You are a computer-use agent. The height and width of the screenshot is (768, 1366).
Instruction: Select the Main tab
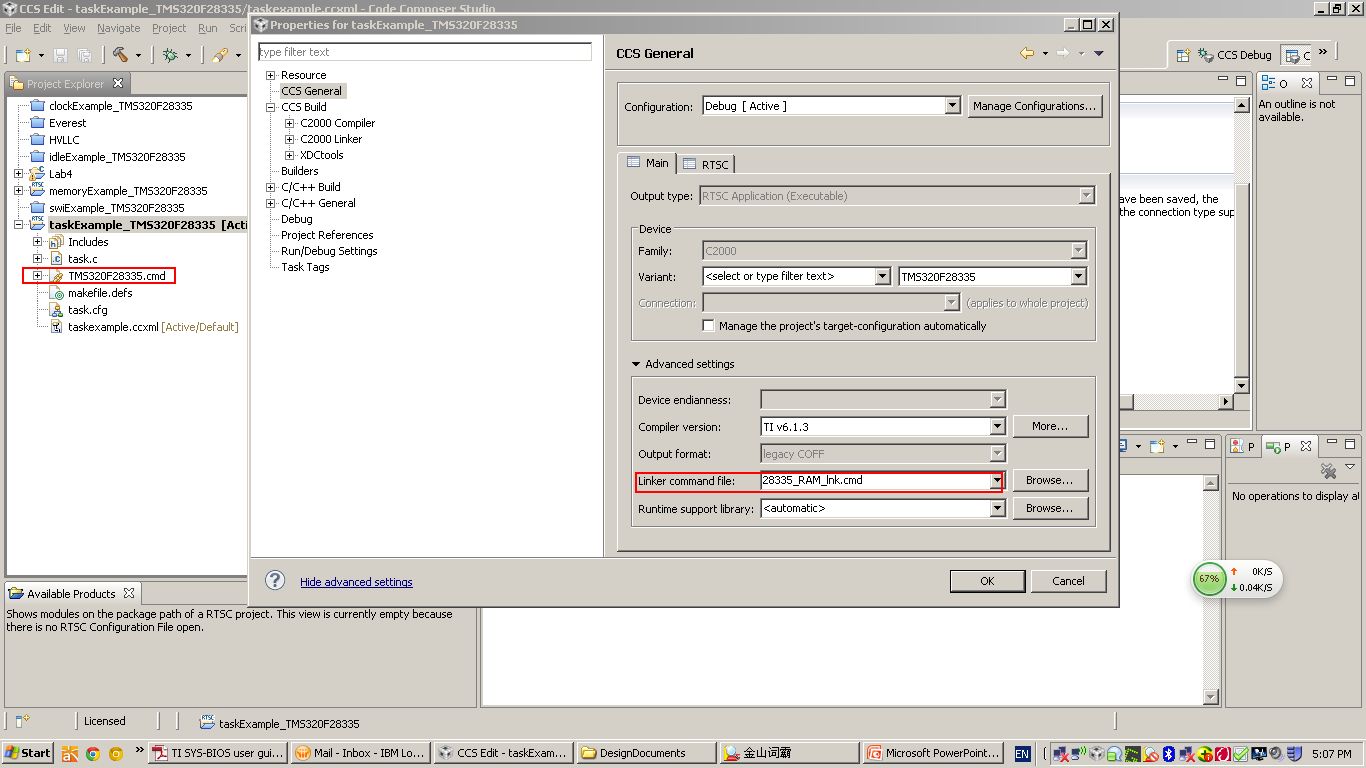tap(647, 162)
